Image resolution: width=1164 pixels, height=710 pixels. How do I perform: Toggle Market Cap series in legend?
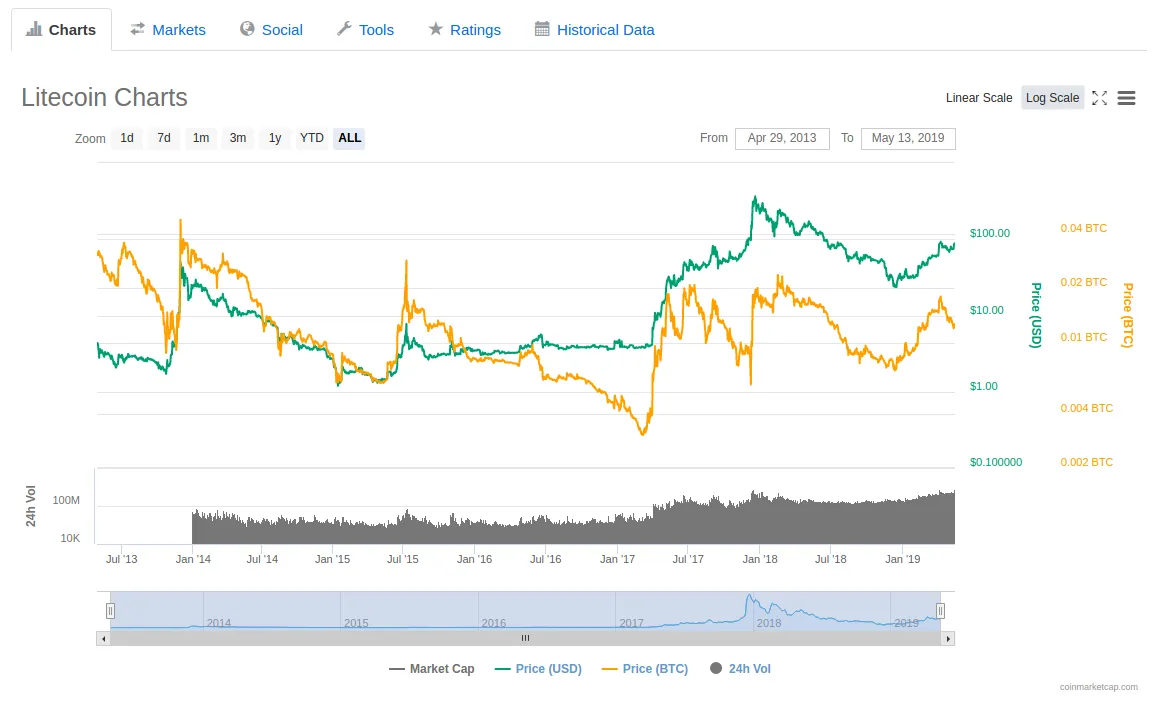tap(431, 668)
